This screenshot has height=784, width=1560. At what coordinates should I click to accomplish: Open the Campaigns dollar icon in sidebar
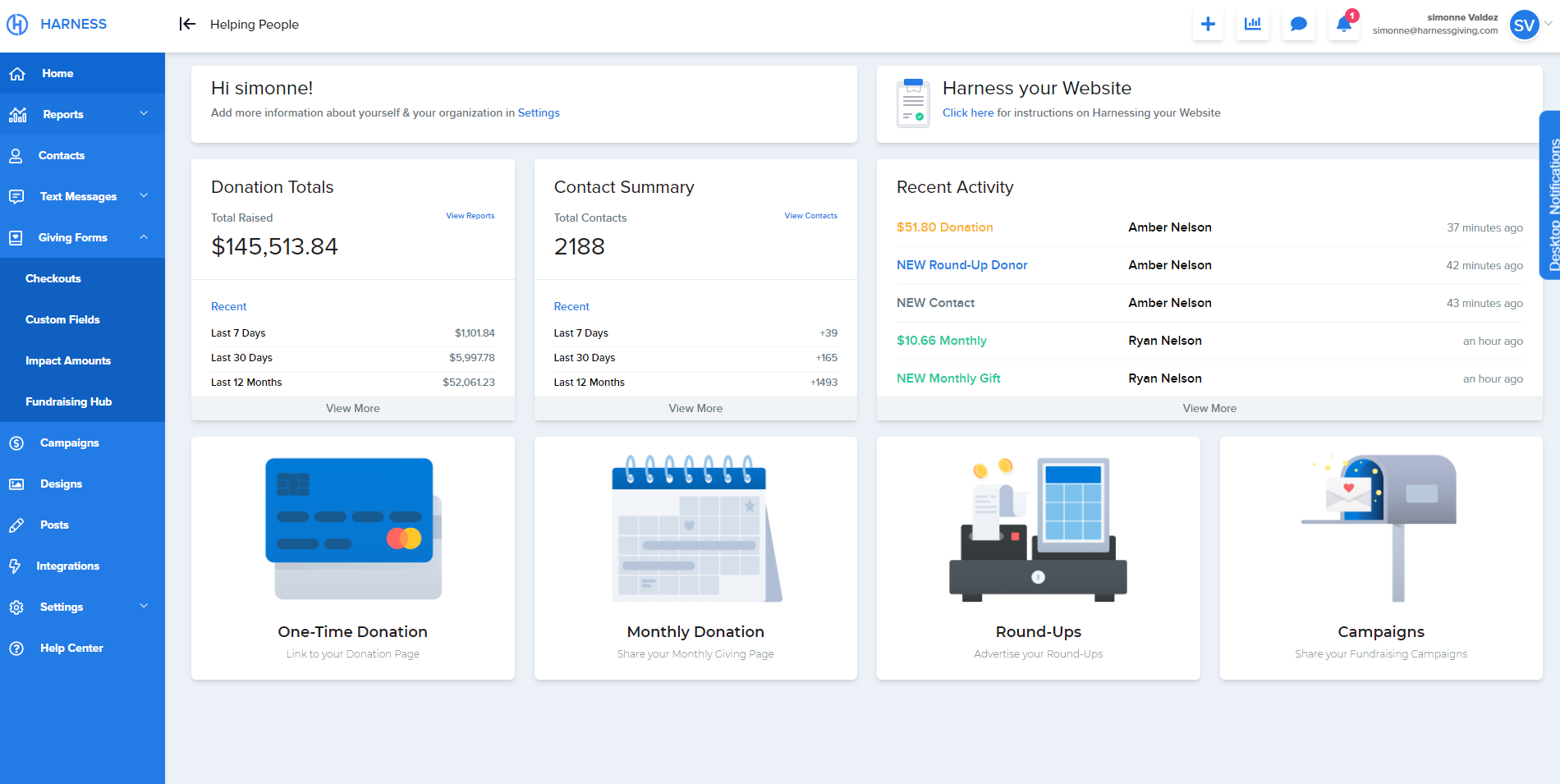pyautogui.click(x=17, y=442)
